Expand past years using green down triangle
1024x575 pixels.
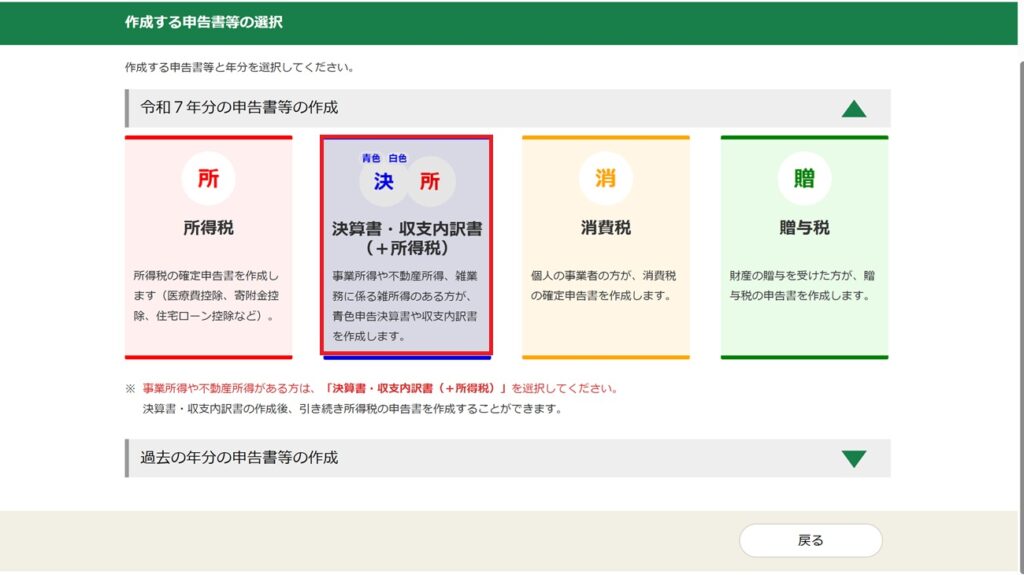pyautogui.click(x=853, y=459)
